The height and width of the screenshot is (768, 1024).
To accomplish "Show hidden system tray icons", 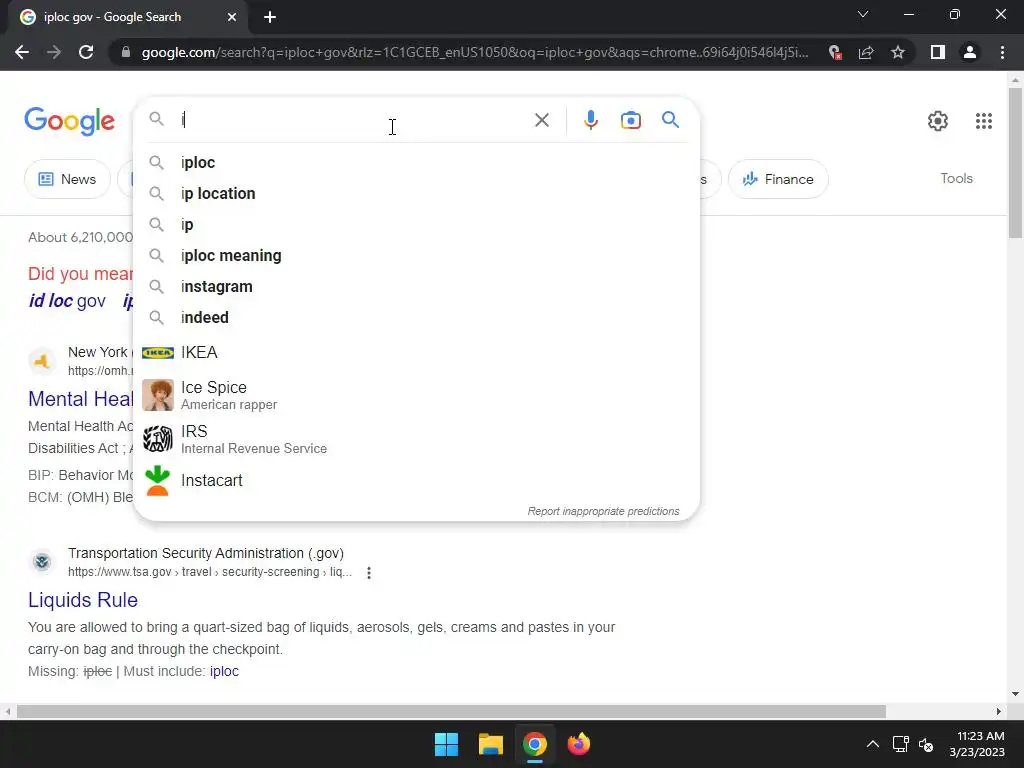I will (x=872, y=744).
